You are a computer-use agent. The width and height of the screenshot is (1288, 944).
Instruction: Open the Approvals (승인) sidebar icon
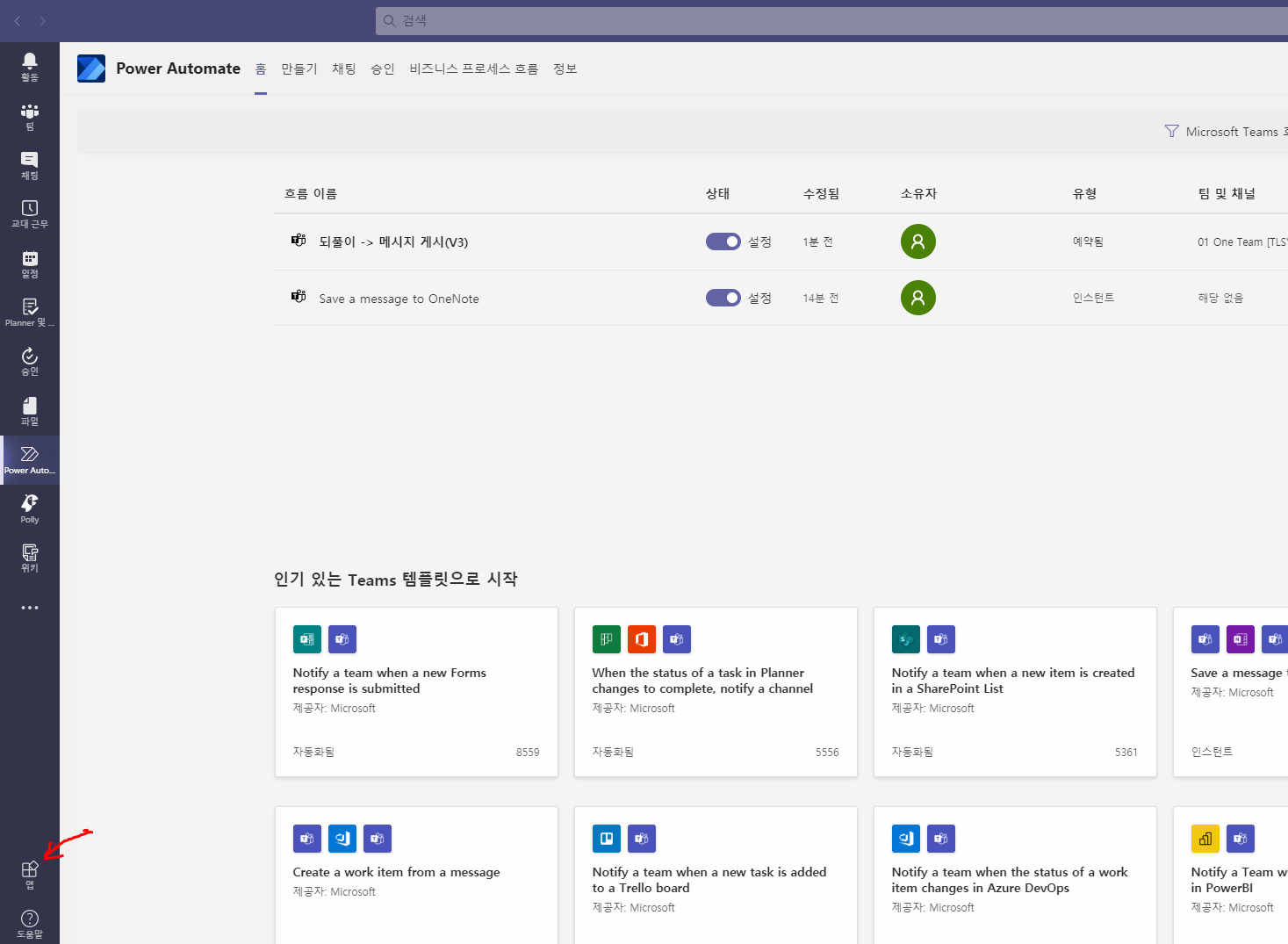click(30, 362)
